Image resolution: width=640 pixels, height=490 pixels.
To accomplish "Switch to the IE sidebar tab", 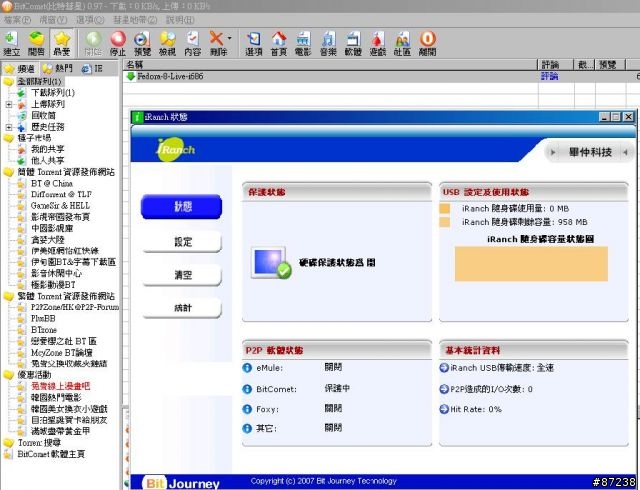I will coord(92,69).
